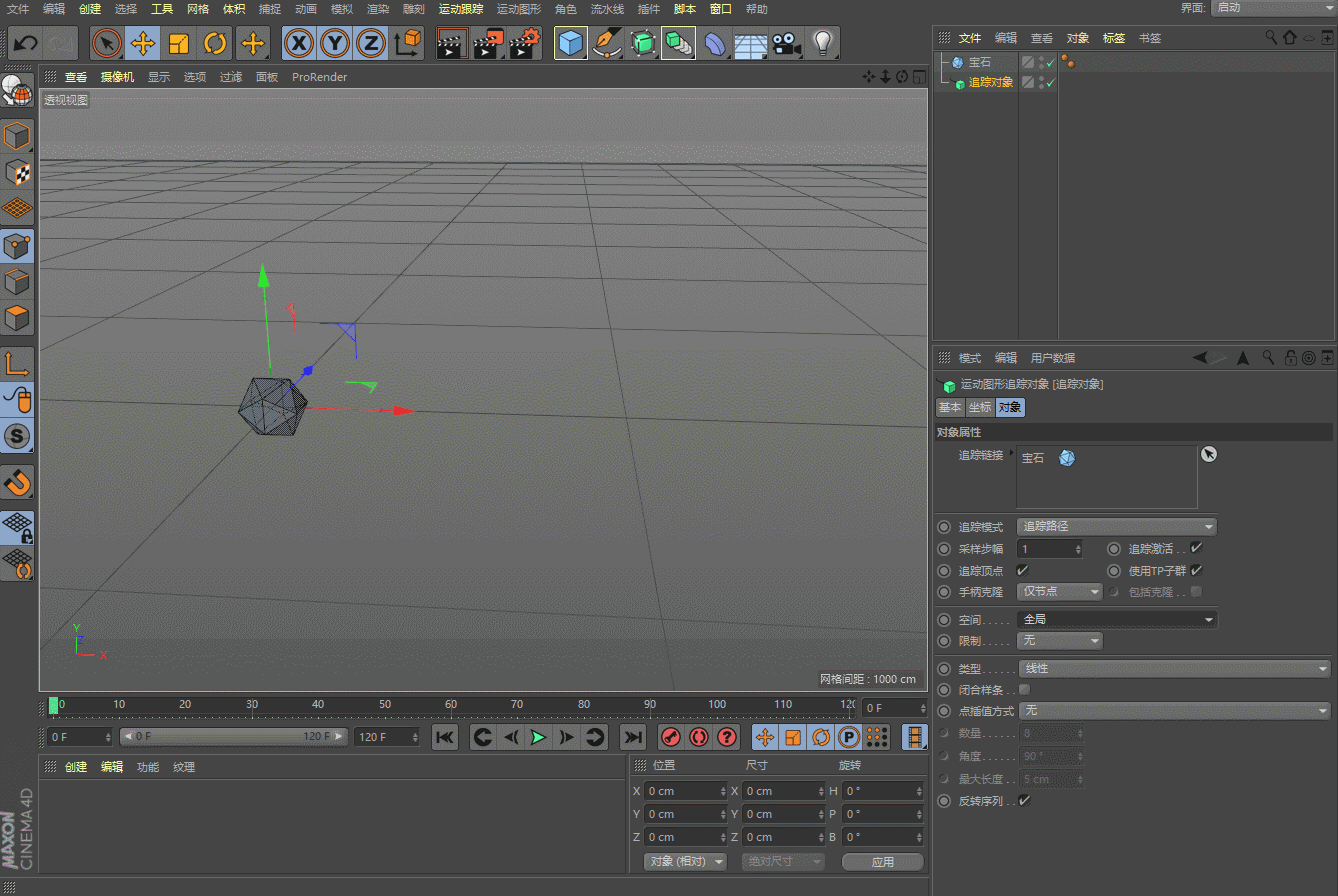This screenshot has width=1338, height=896.
Task: Open the 空间 dropdown set to 全局
Action: click(1116, 619)
